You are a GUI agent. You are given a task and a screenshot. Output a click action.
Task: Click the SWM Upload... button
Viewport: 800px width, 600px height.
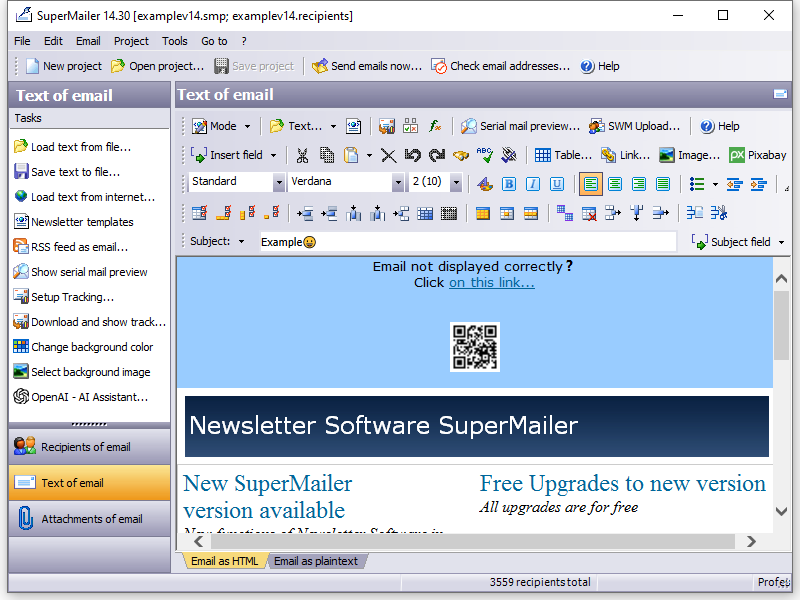[635, 126]
